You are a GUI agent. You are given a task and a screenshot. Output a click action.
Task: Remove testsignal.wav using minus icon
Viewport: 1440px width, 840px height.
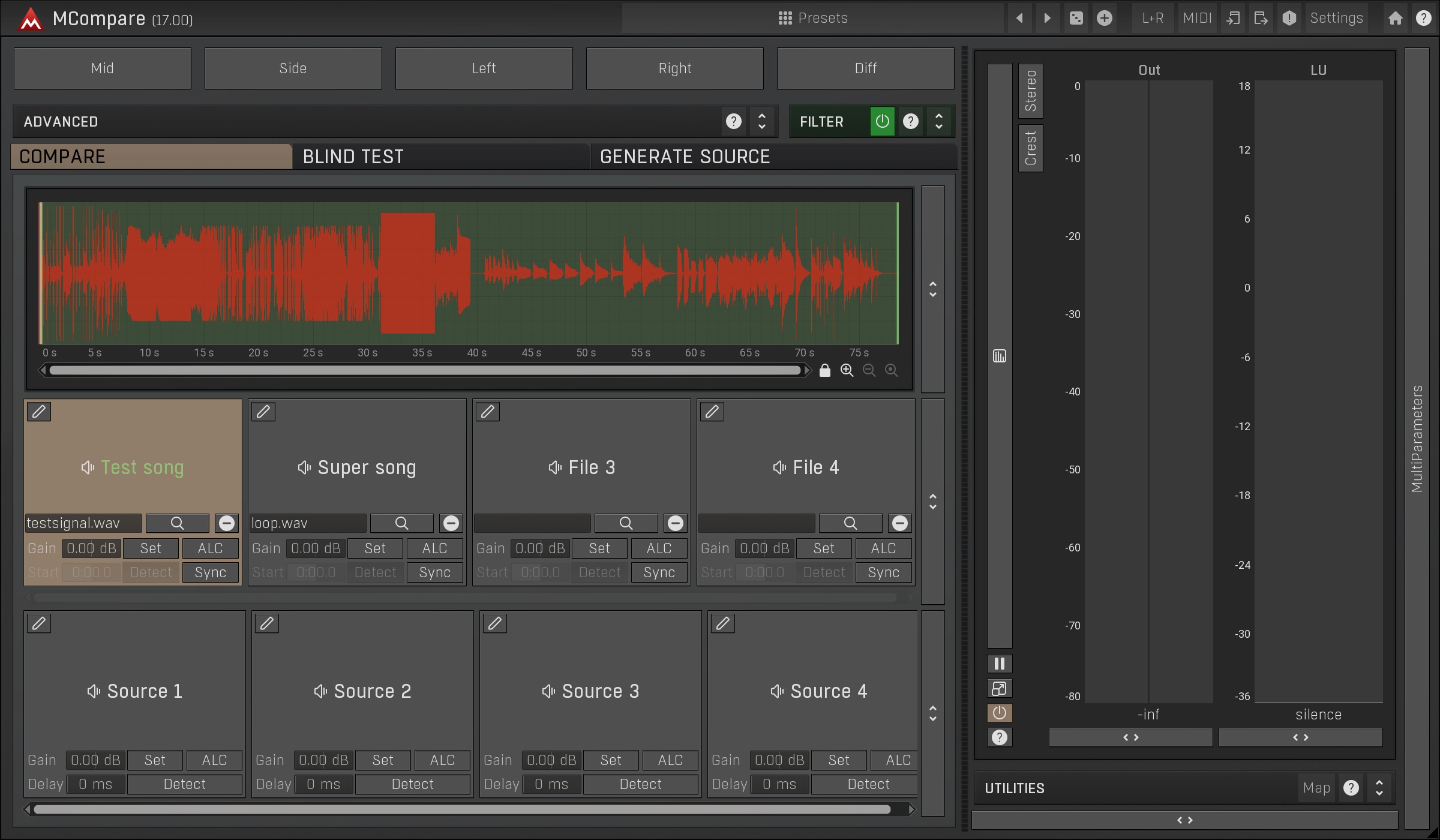click(x=227, y=523)
